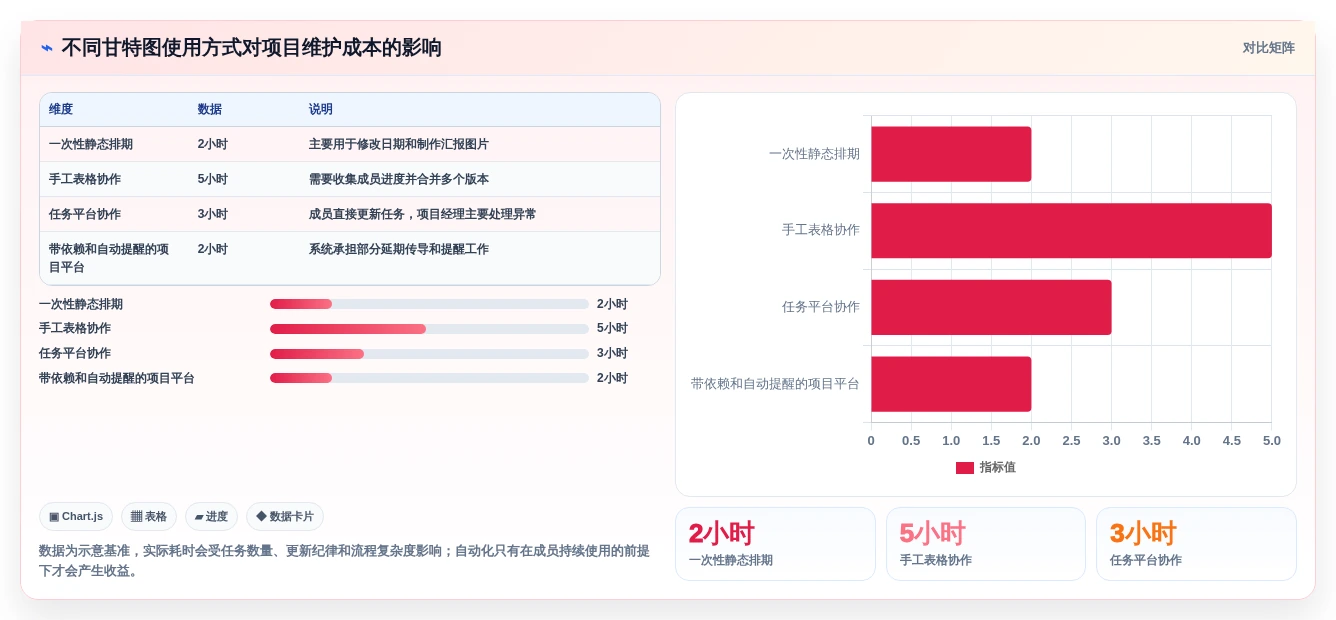Select the Chart.js tag chip
Screen dimensions: 1336x620
[76, 517]
